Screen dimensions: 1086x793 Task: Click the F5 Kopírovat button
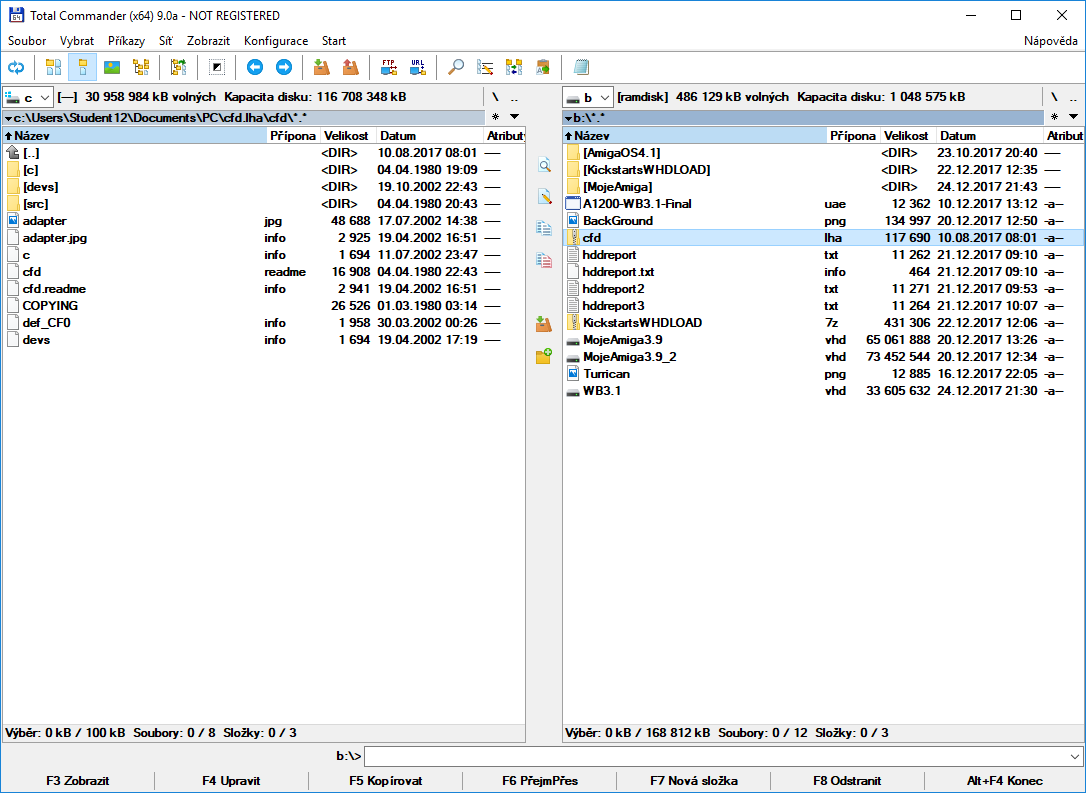pos(386,781)
